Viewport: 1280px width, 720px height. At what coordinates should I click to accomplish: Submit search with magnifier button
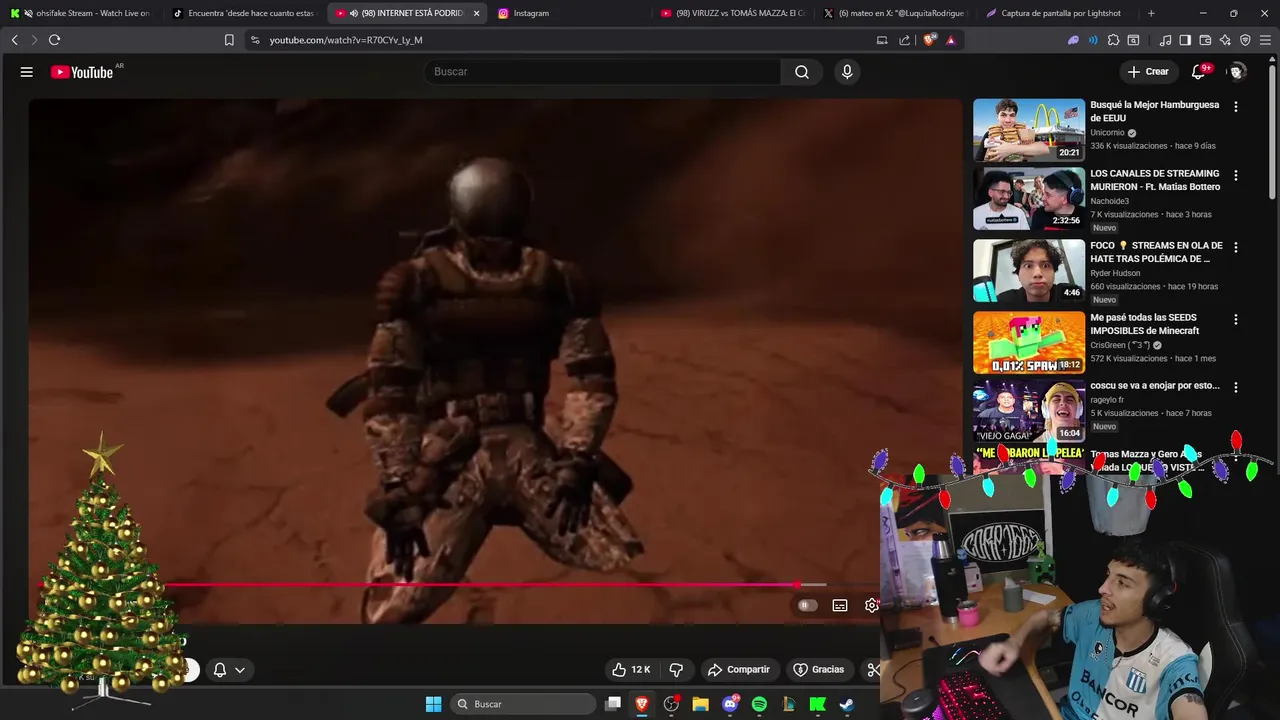click(802, 72)
